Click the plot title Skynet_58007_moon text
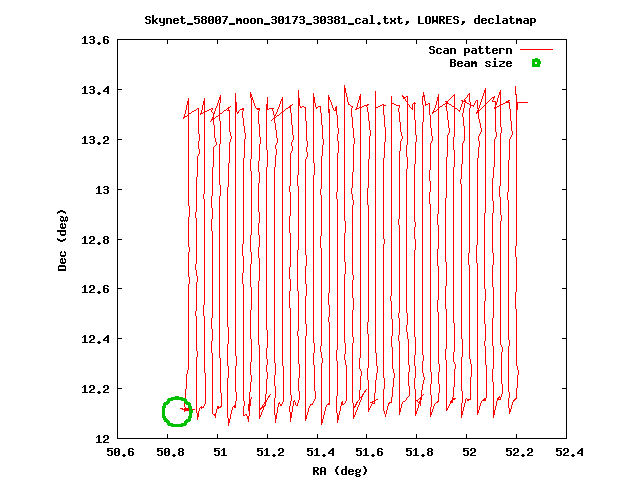Viewport: 640px width, 480px height. (340, 20)
